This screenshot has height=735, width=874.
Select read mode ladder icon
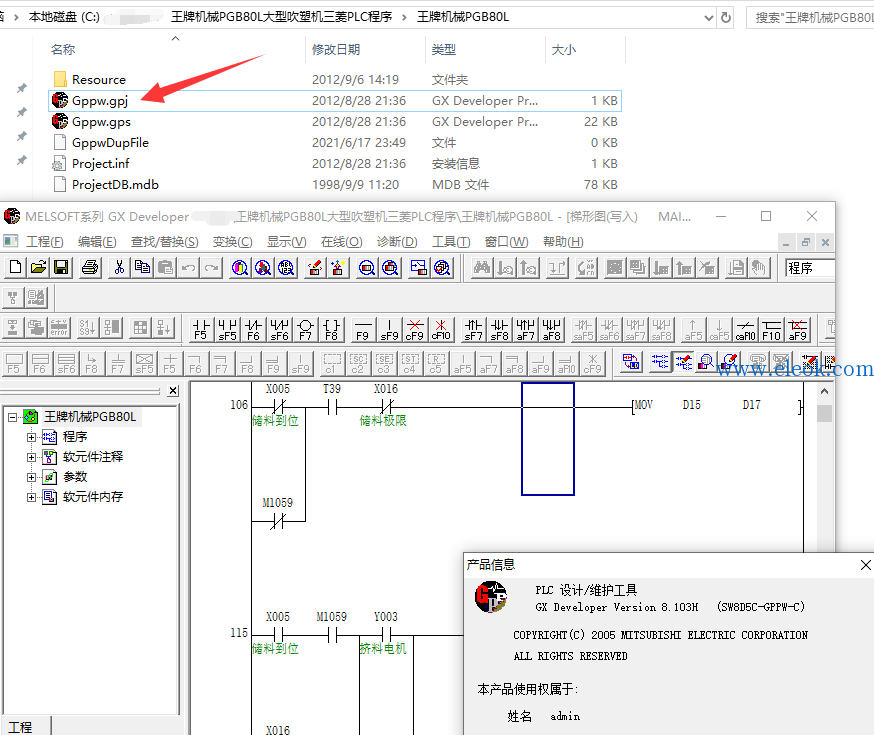[x=659, y=362]
